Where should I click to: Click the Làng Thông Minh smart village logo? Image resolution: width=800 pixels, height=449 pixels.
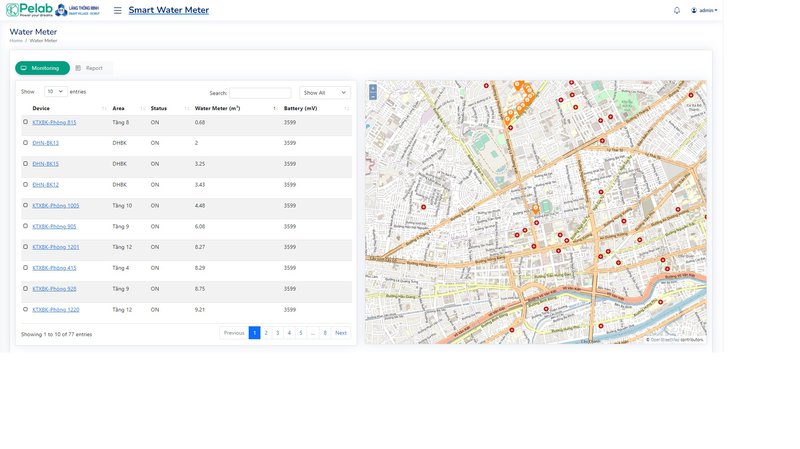coord(78,10)
